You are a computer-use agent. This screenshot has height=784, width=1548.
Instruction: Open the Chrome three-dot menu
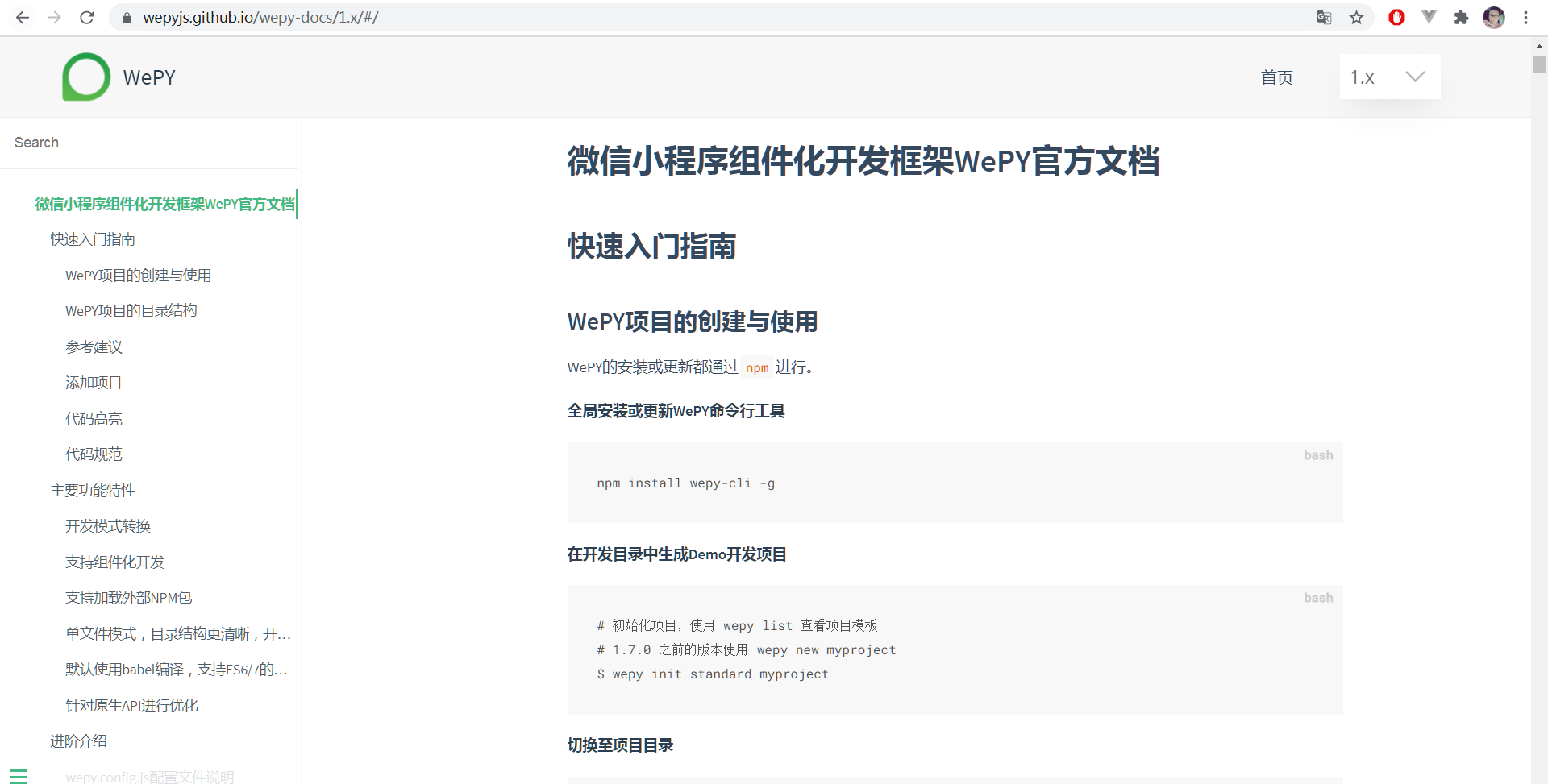click(1525, 17)
